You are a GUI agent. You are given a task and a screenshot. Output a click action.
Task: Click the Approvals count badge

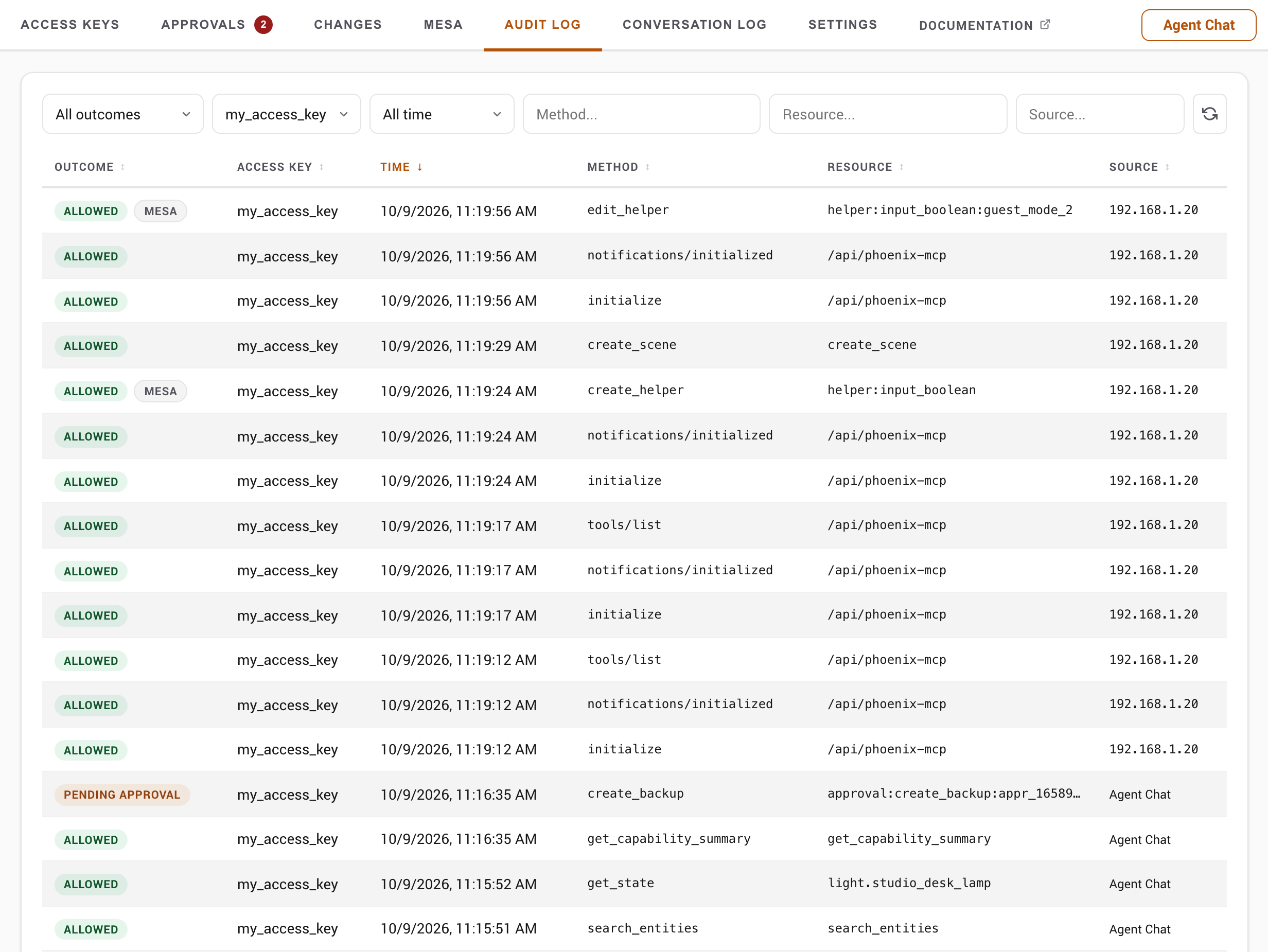tap(263, 25)
